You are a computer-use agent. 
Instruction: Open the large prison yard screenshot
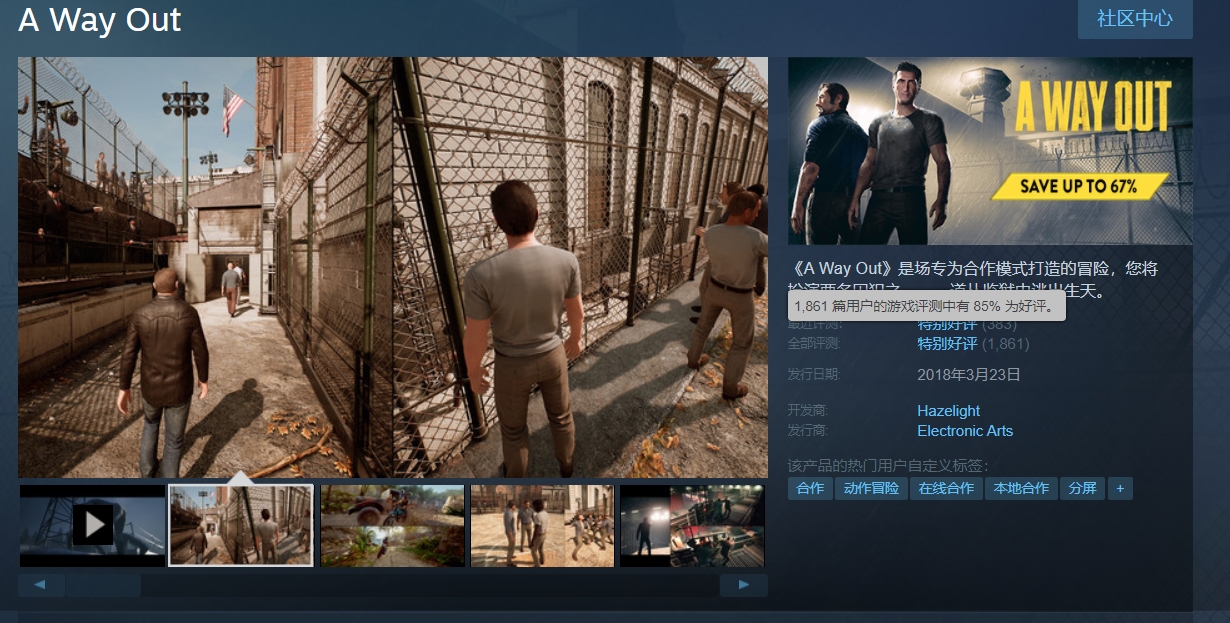click(x=393, y=267)
